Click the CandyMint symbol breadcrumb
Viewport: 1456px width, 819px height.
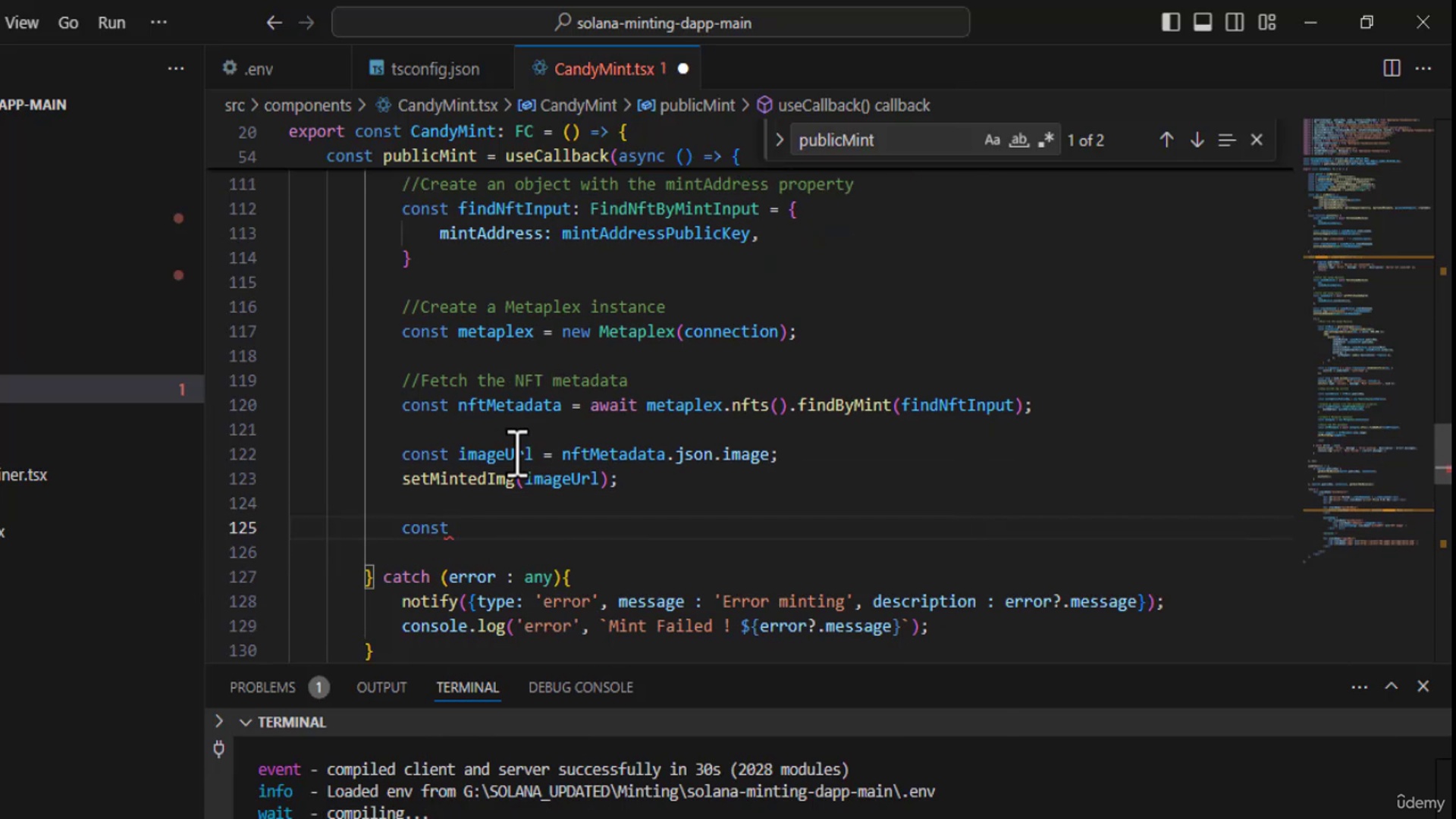point(568,105)
